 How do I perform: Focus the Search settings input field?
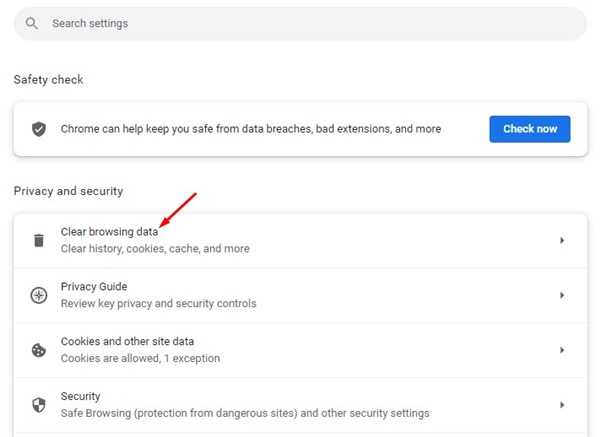point(300,23)
